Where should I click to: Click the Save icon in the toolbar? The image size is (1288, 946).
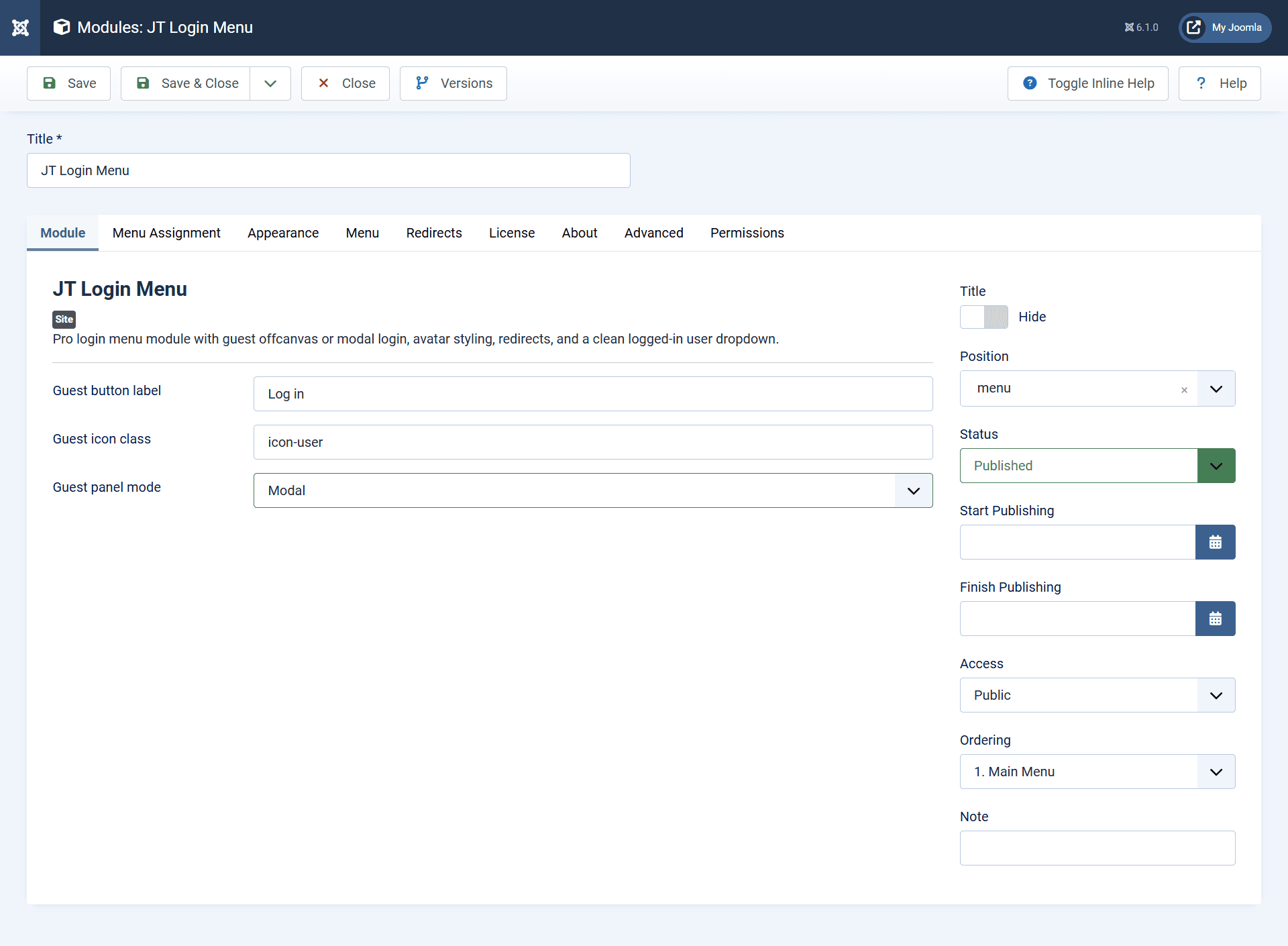point(50,83)
